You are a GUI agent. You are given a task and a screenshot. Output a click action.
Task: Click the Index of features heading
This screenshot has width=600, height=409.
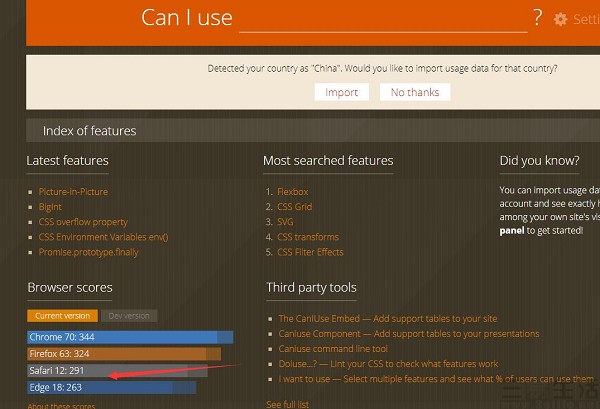tap(90, 131)
